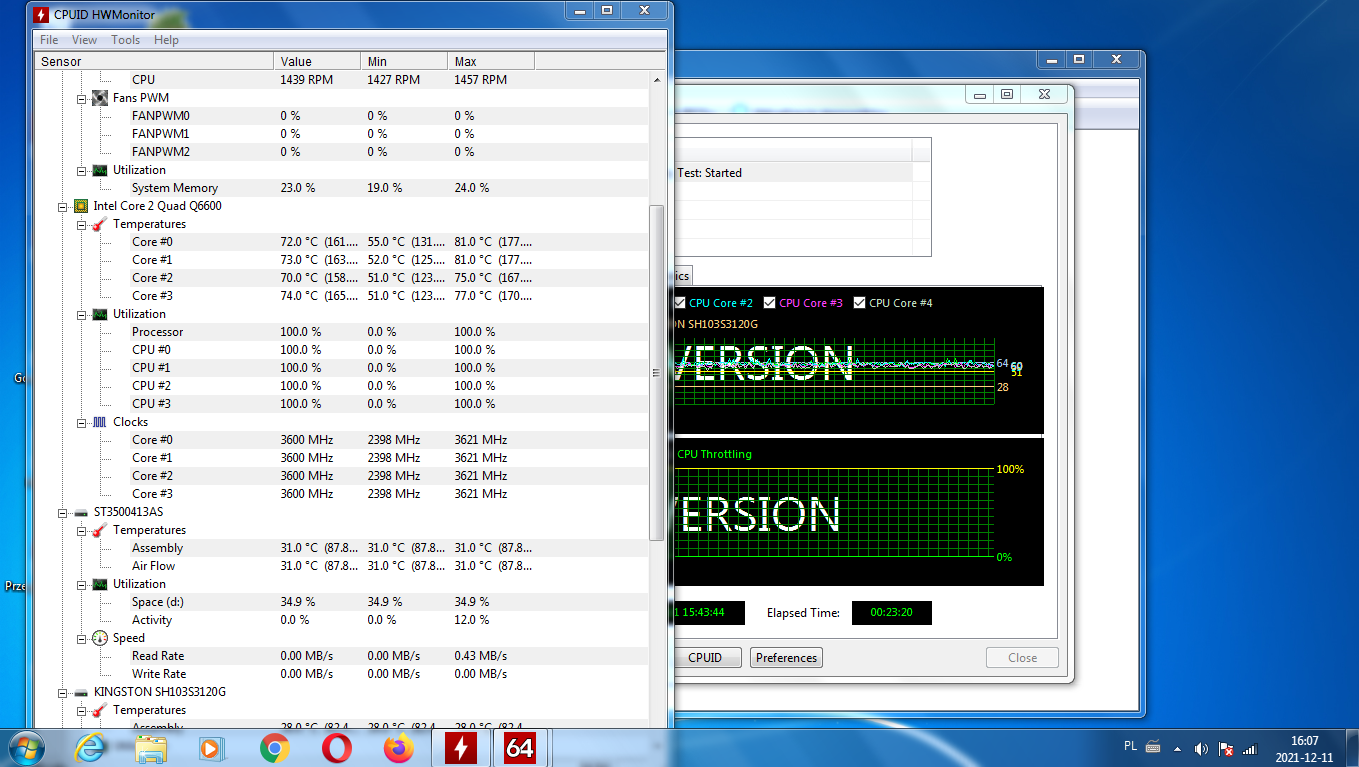
Task: Click the gauge icon beside Speed
Action: (100, 638)
